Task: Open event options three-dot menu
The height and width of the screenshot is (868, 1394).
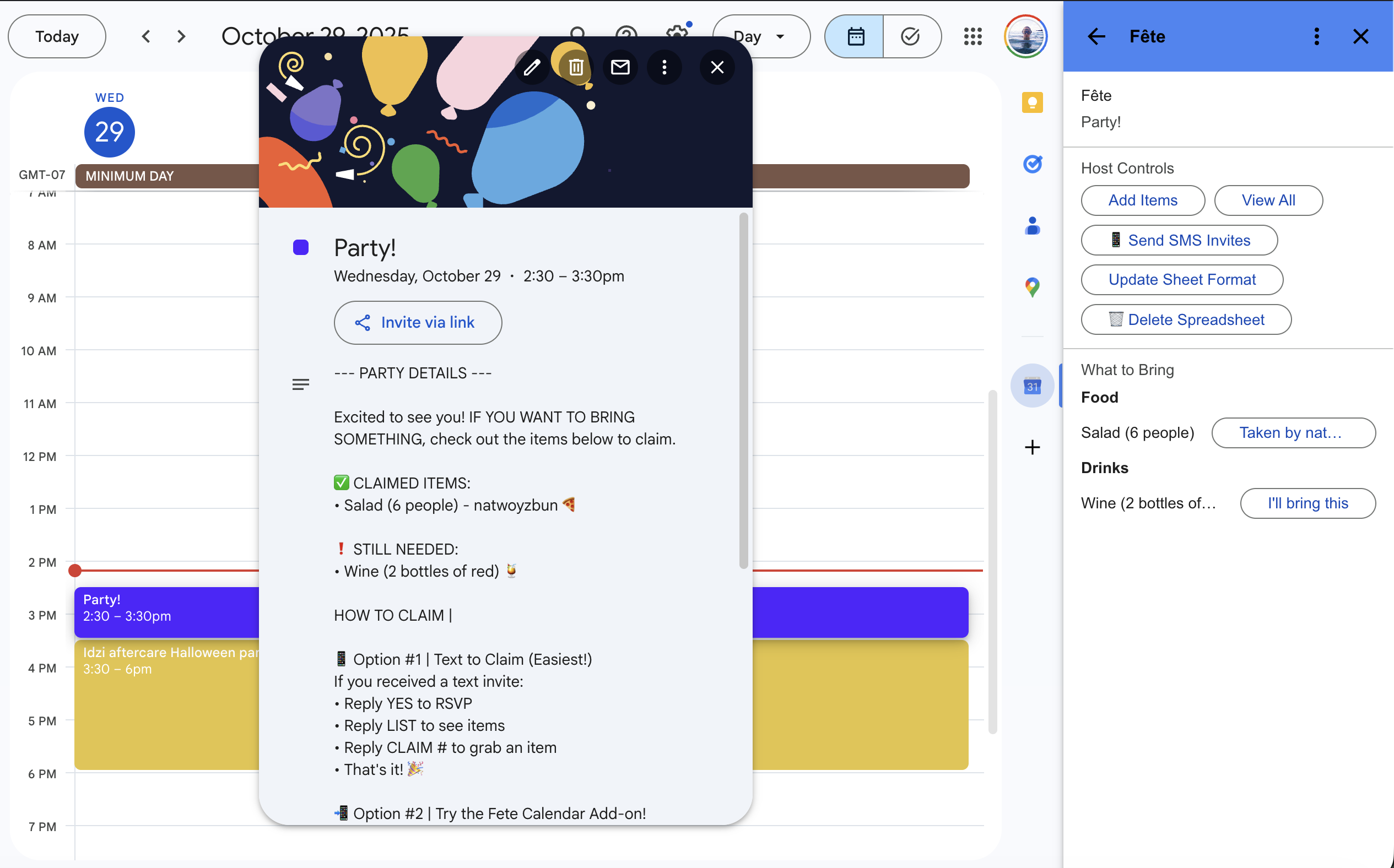Action: point(664,68)
